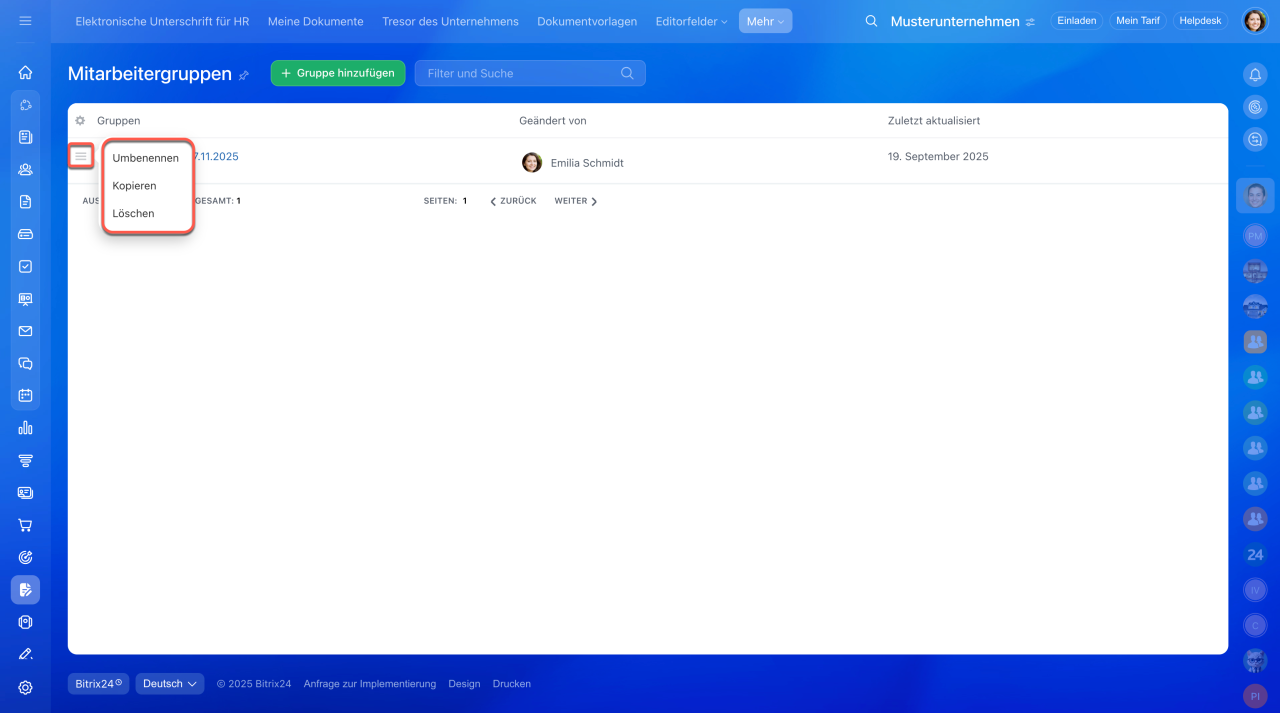Open the tasks checkmark icon in sidebar

[x=25, y=266]
